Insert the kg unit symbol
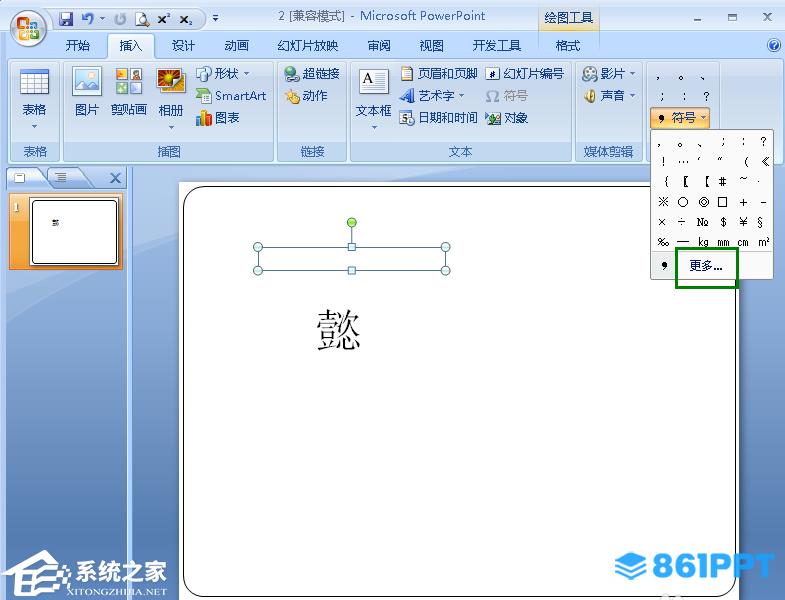Image resolution: width=785 pixels, height=600 pixels. point(703,242)
